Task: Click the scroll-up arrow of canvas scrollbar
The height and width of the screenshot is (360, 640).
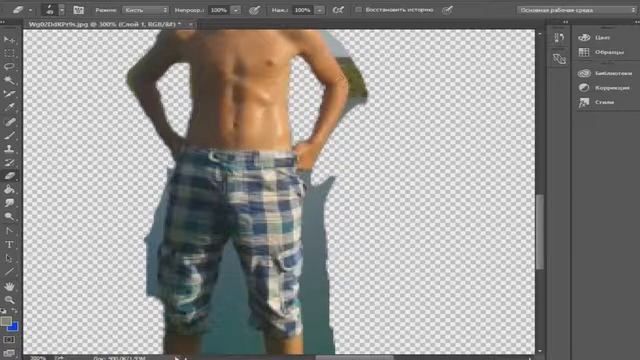Action: [540, 35]
